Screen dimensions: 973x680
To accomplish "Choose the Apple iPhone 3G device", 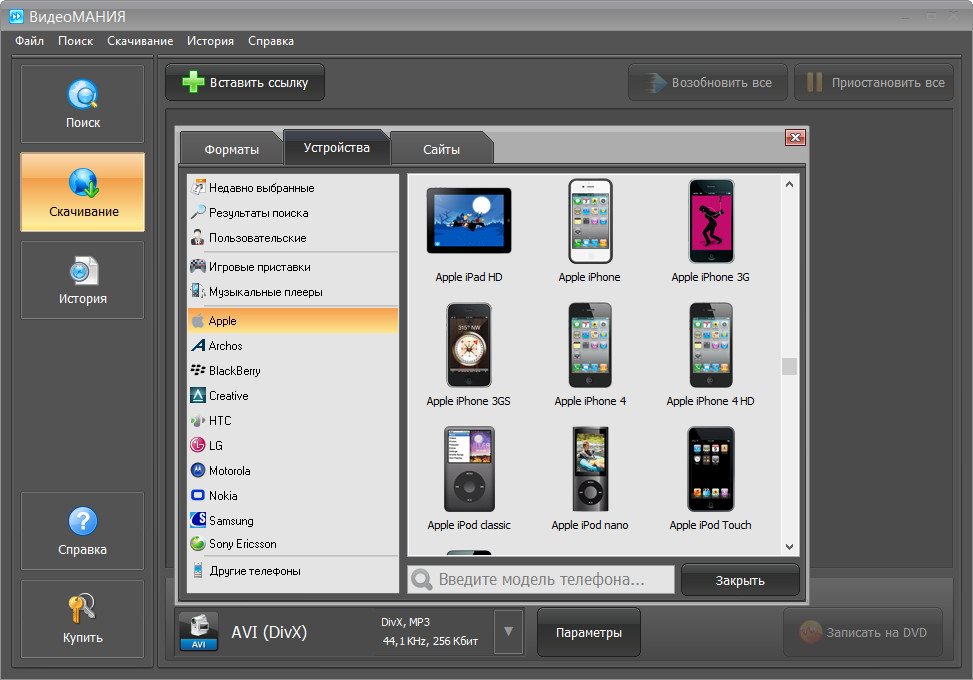I will point(711,233).
